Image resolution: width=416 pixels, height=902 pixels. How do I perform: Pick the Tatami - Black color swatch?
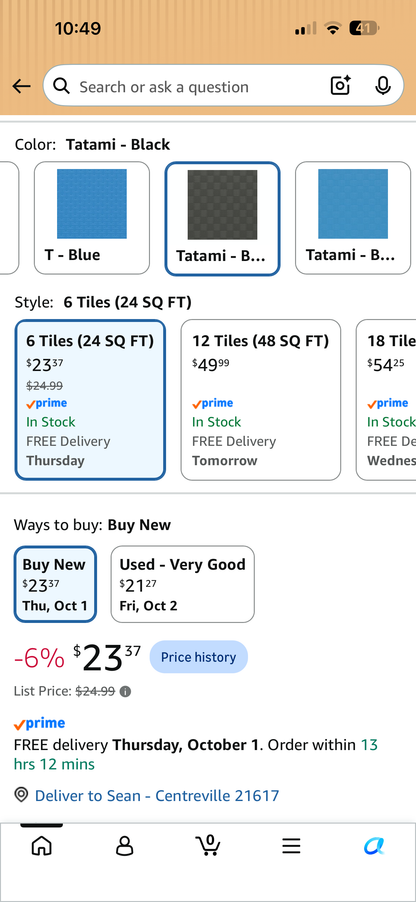pos(222,218)
